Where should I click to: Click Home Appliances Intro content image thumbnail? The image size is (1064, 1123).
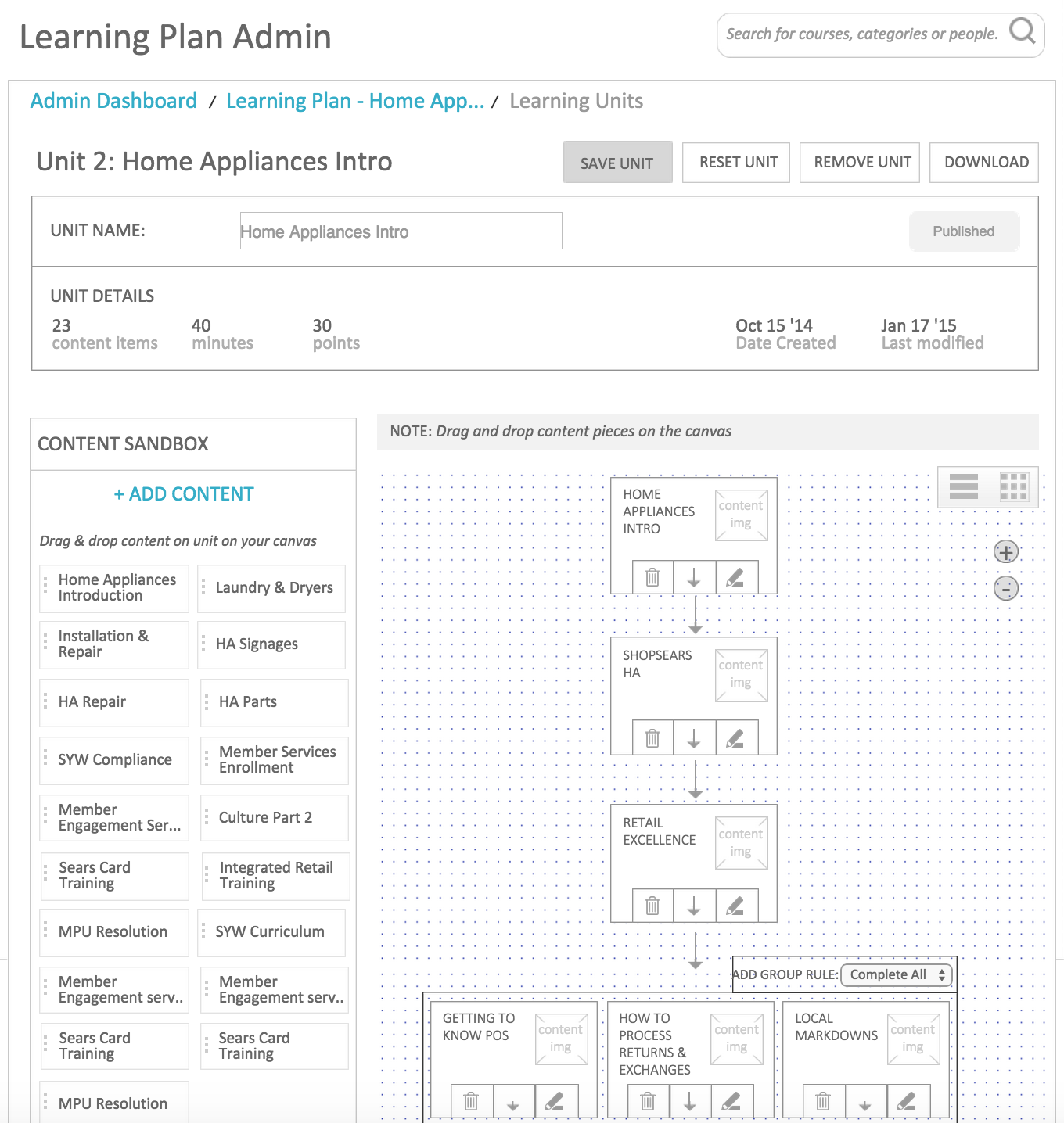[741, 515]
